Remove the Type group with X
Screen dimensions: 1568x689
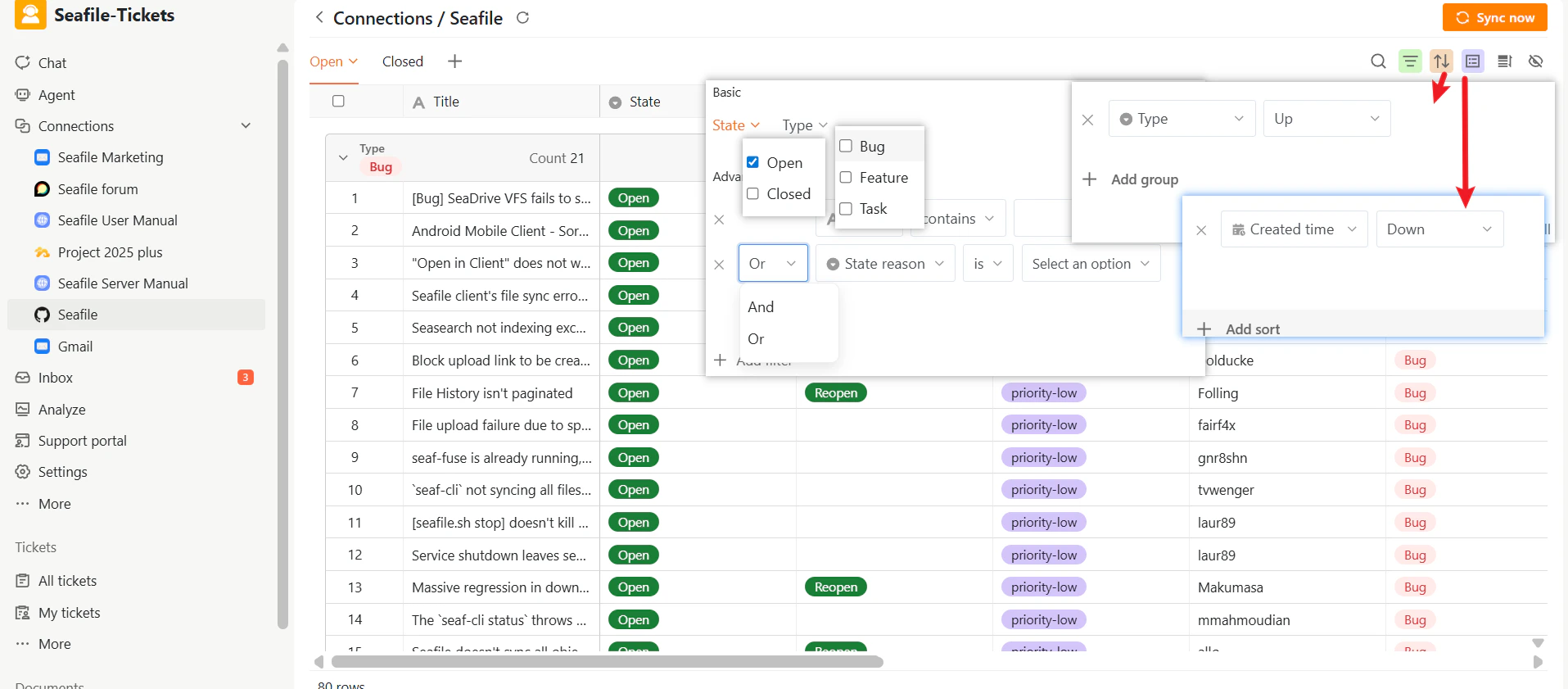tap(1087, 120)
